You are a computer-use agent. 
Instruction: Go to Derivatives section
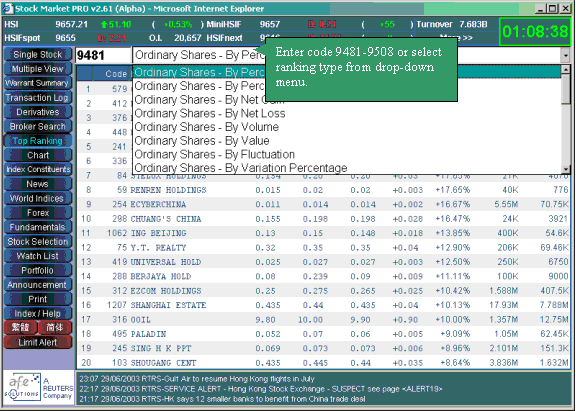37,112
